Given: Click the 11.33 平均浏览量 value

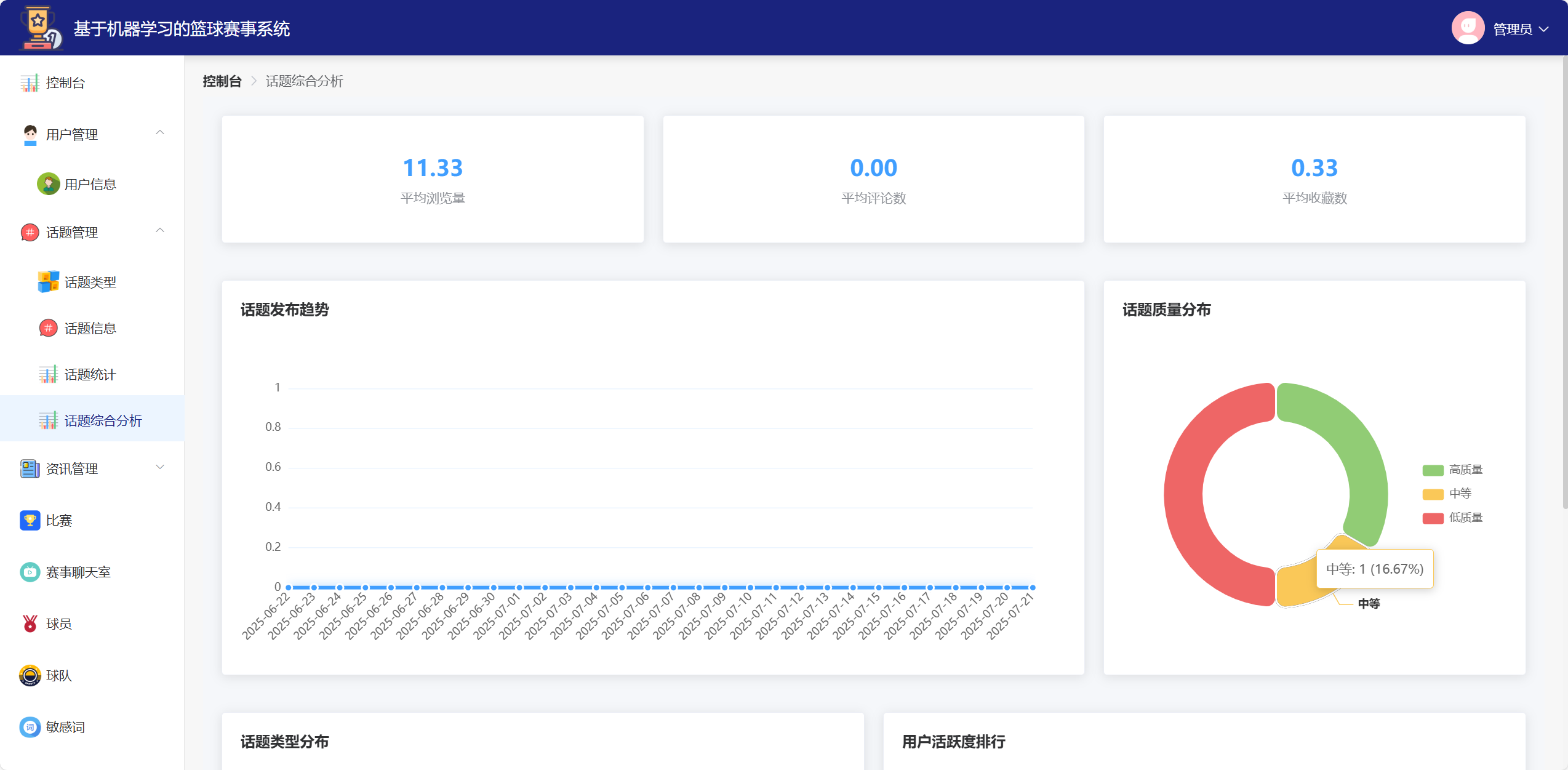Looking at the screenshot, I should tap(433, 168).
